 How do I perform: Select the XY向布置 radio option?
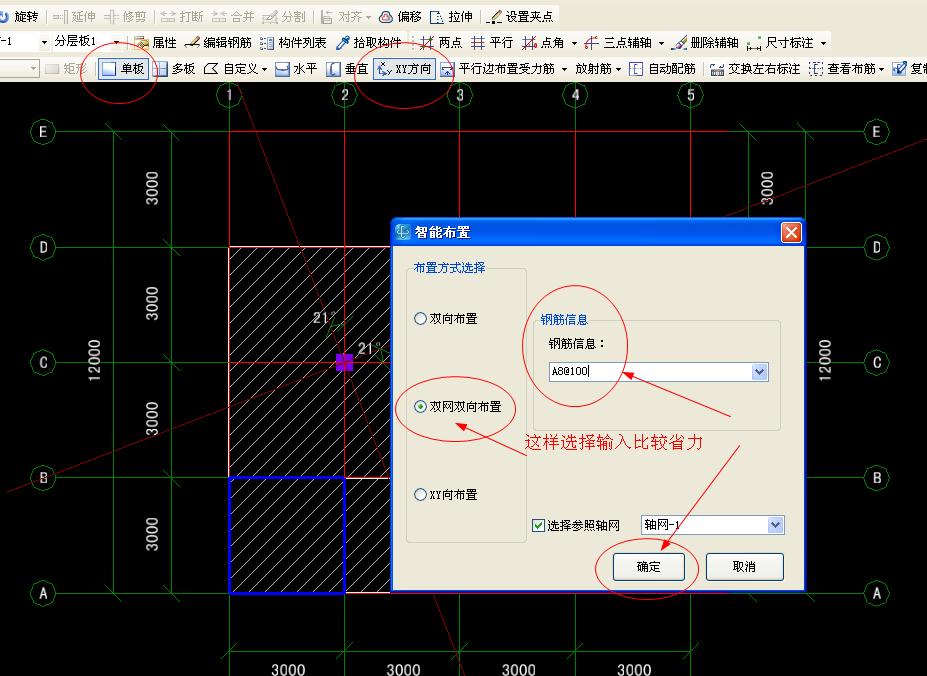(x=420, y=494)
